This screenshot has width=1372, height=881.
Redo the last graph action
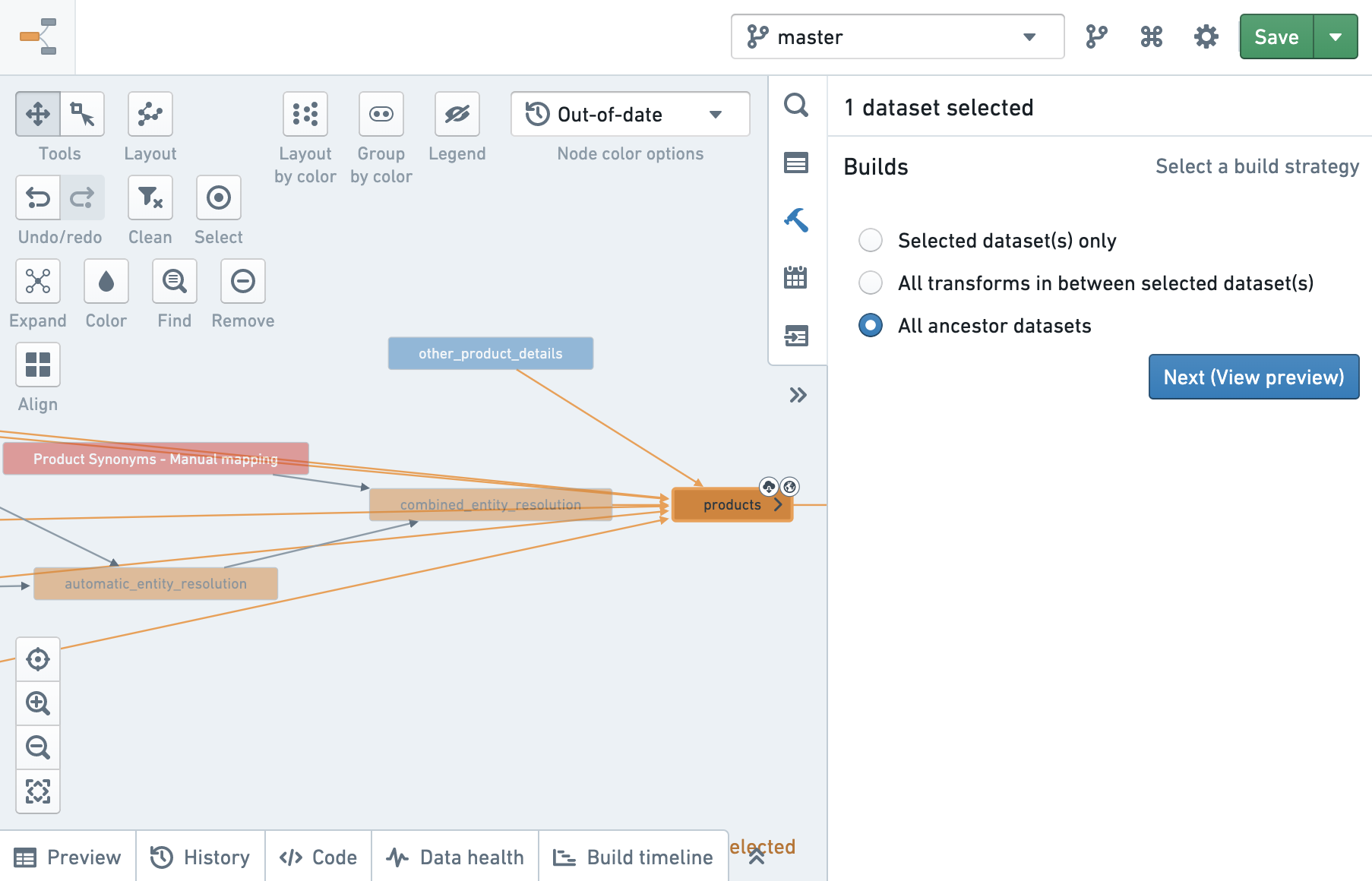(82, 197)
